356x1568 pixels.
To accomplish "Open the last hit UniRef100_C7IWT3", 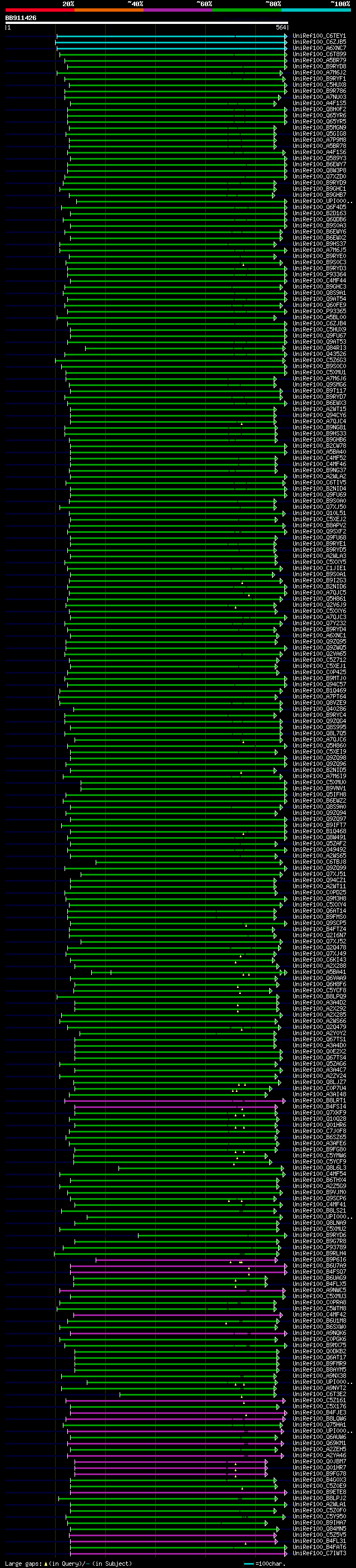I will 319,1553.
